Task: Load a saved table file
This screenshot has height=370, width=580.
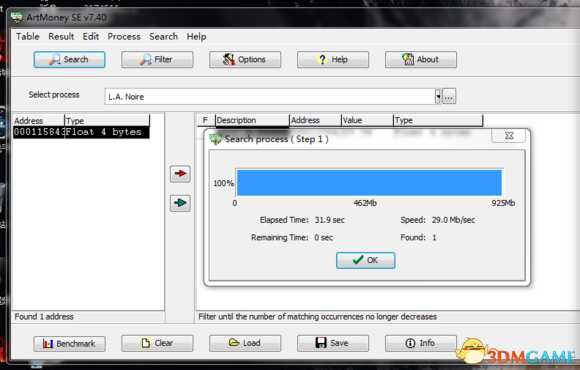Action: click(245, 343)
